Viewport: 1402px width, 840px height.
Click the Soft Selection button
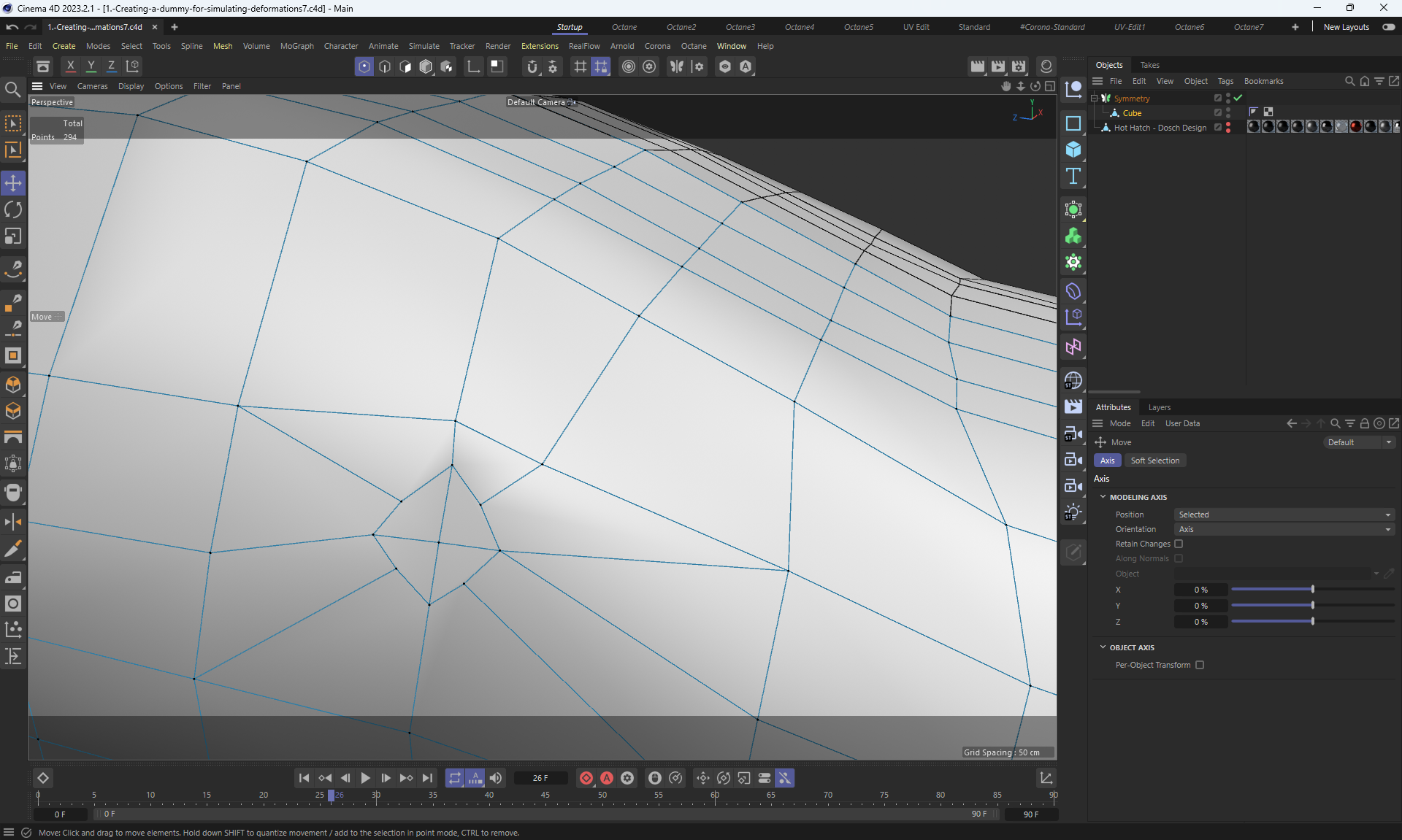tap(1154, 461)
